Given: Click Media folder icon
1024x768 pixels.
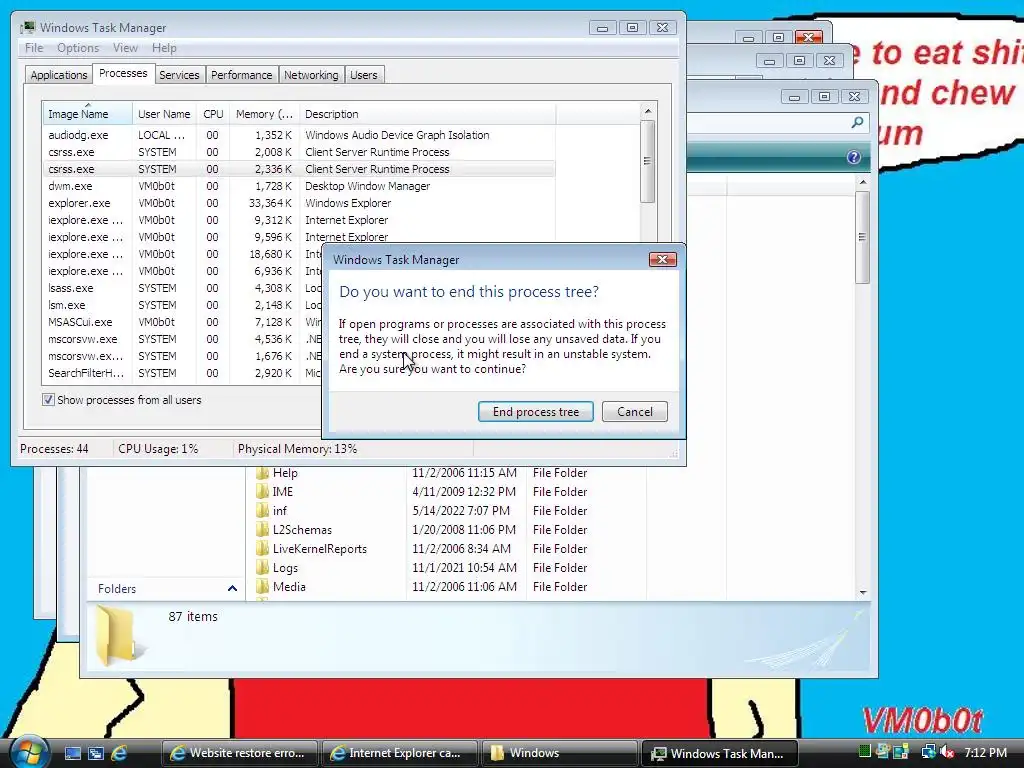Looking at the screenshot, I should (263, 586).
